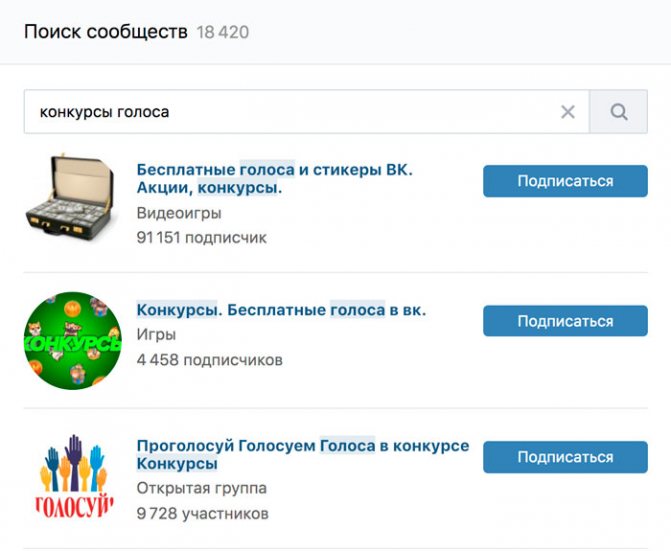Subscribe to the 91 151 followers community

click(565, 181)
